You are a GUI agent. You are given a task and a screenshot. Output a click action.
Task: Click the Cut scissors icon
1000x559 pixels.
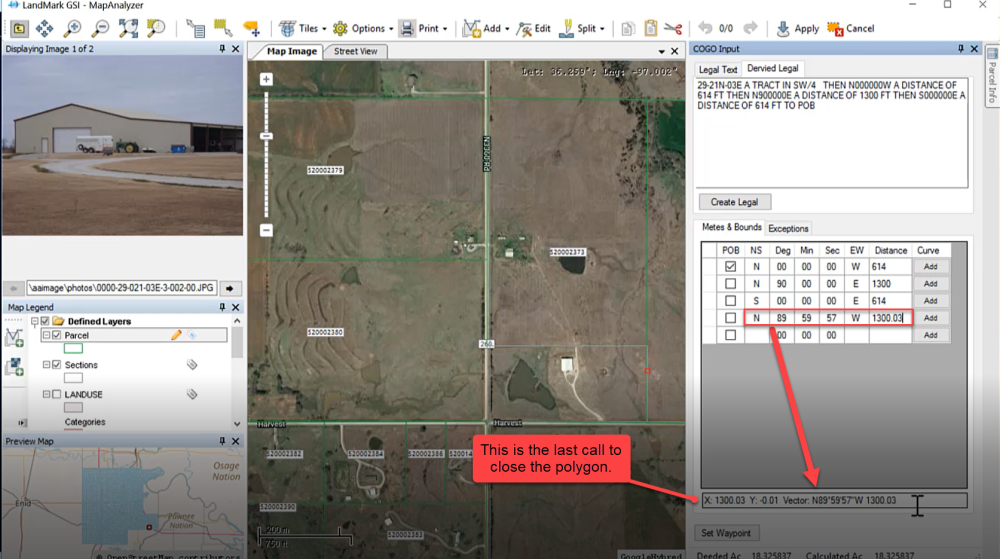tap(673, 29)
